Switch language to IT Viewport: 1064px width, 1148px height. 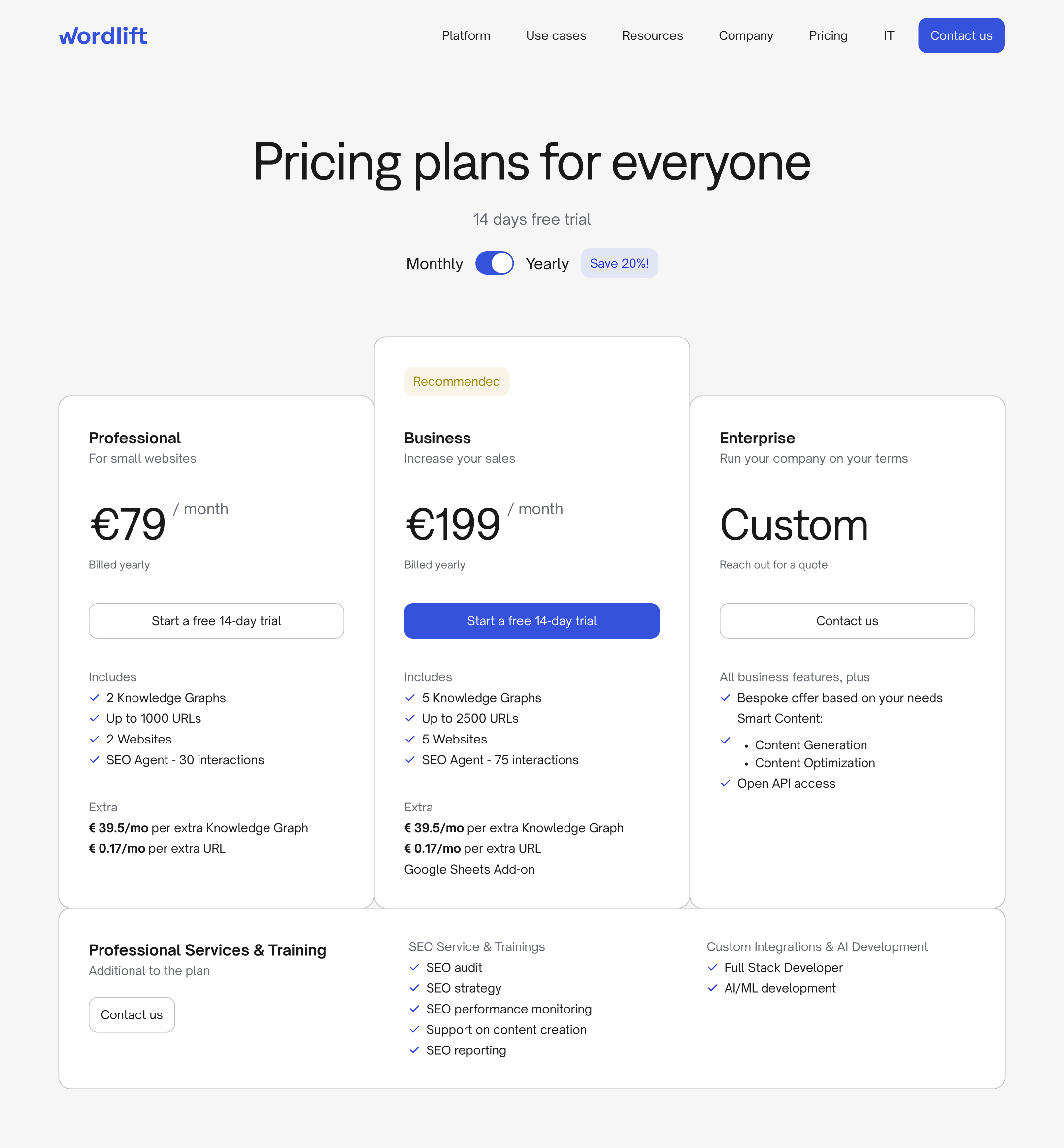[x=889, y=35]
